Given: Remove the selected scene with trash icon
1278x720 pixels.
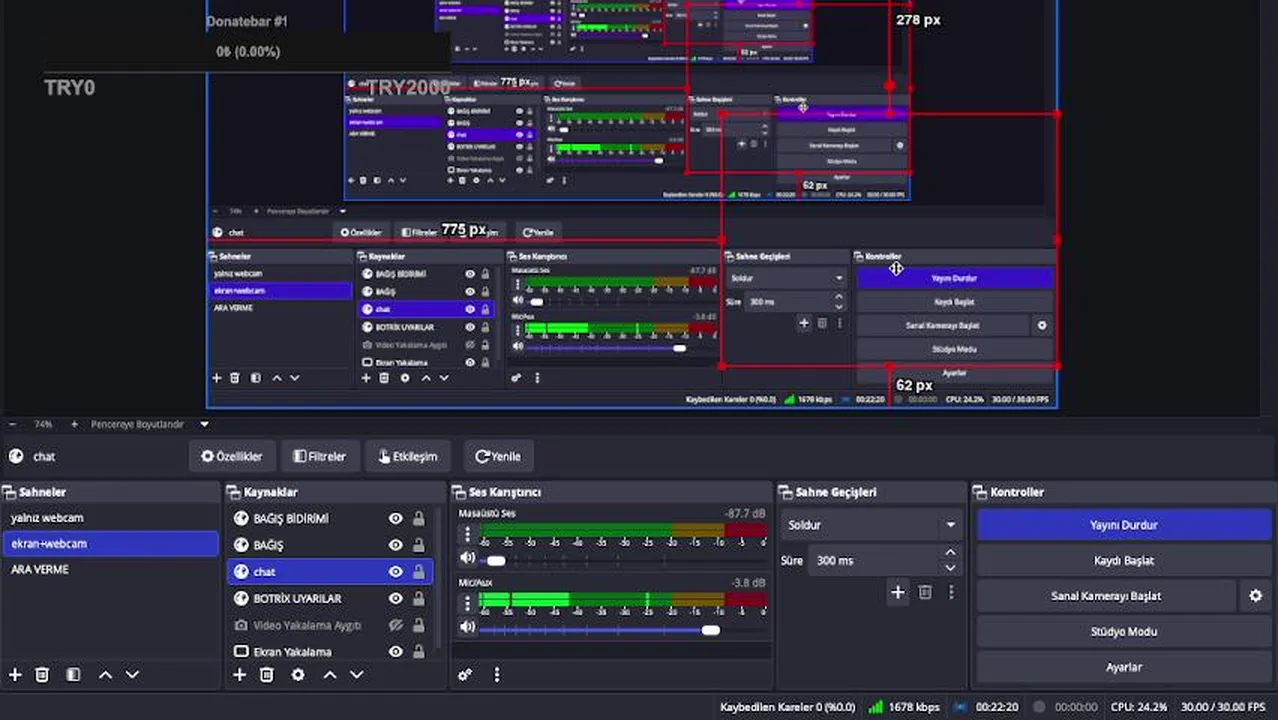Looking at the screenshot, I should (x=42, y=675).
